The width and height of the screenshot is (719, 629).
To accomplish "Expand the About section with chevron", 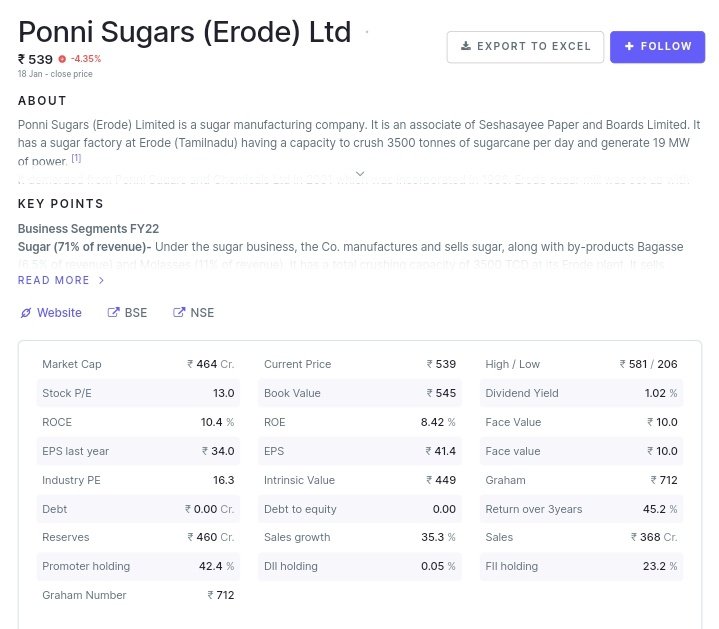I will pyautogui.click(x=360, y=173).
